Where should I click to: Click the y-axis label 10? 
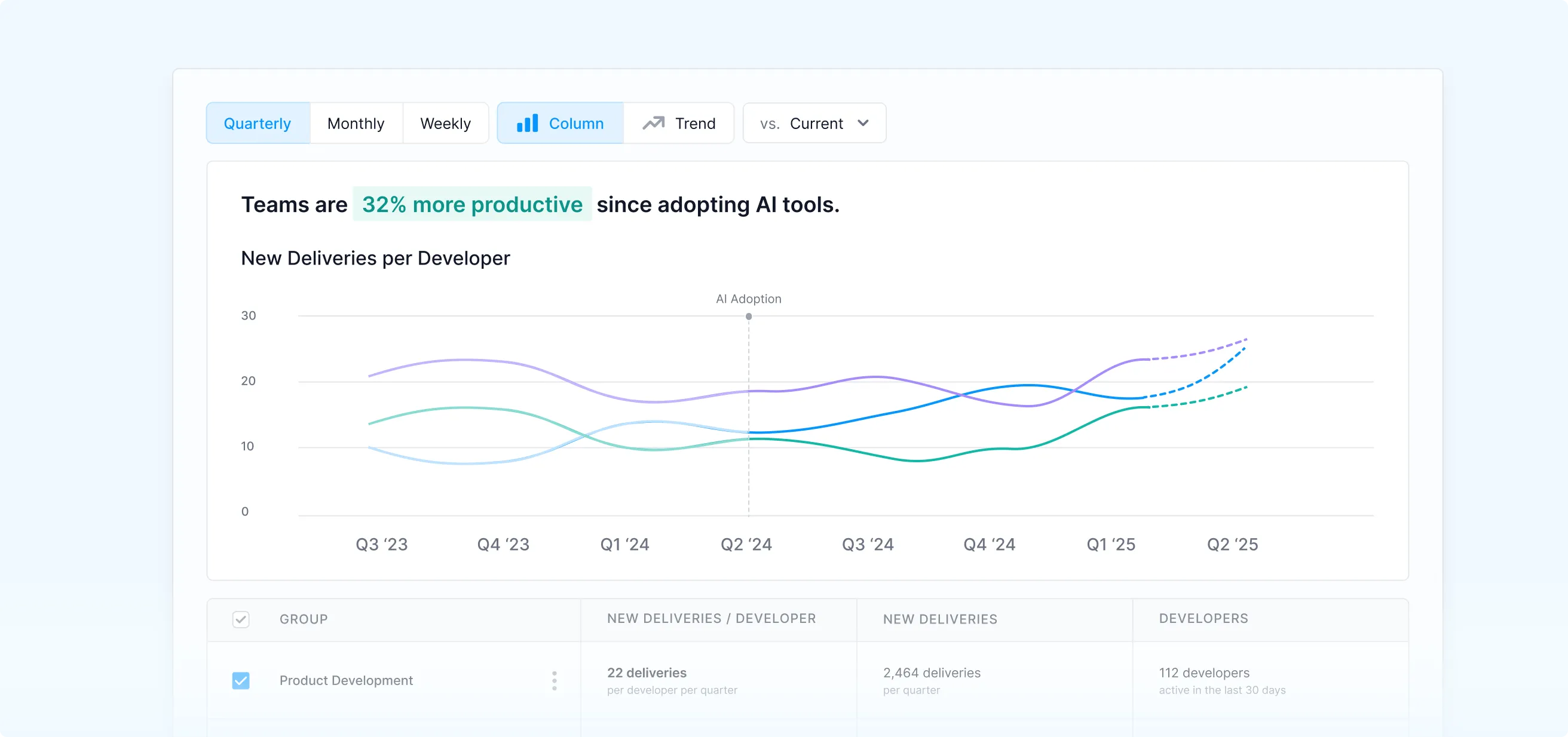click(247, 446)
